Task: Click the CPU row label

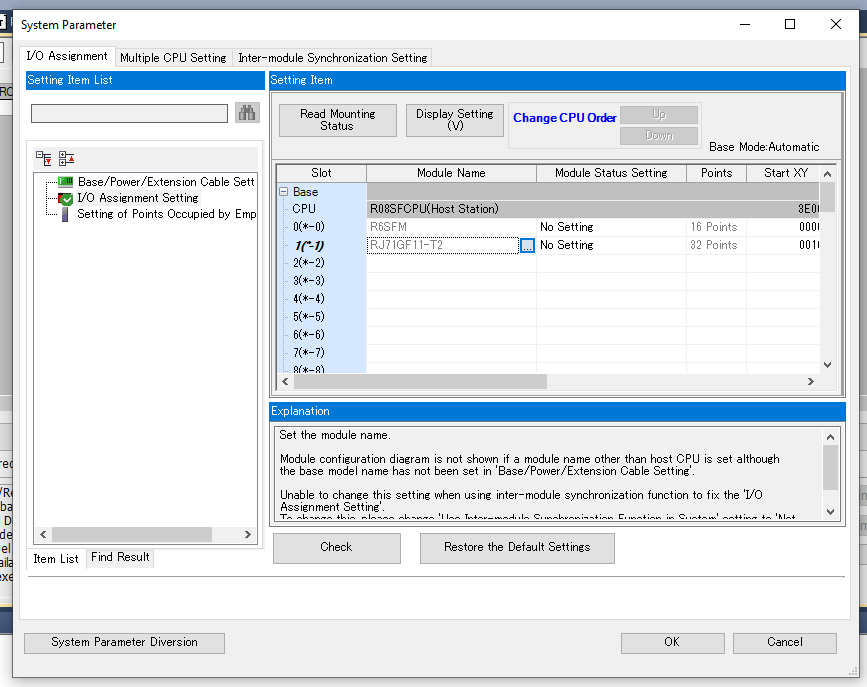Action: [x=304, y=209]
